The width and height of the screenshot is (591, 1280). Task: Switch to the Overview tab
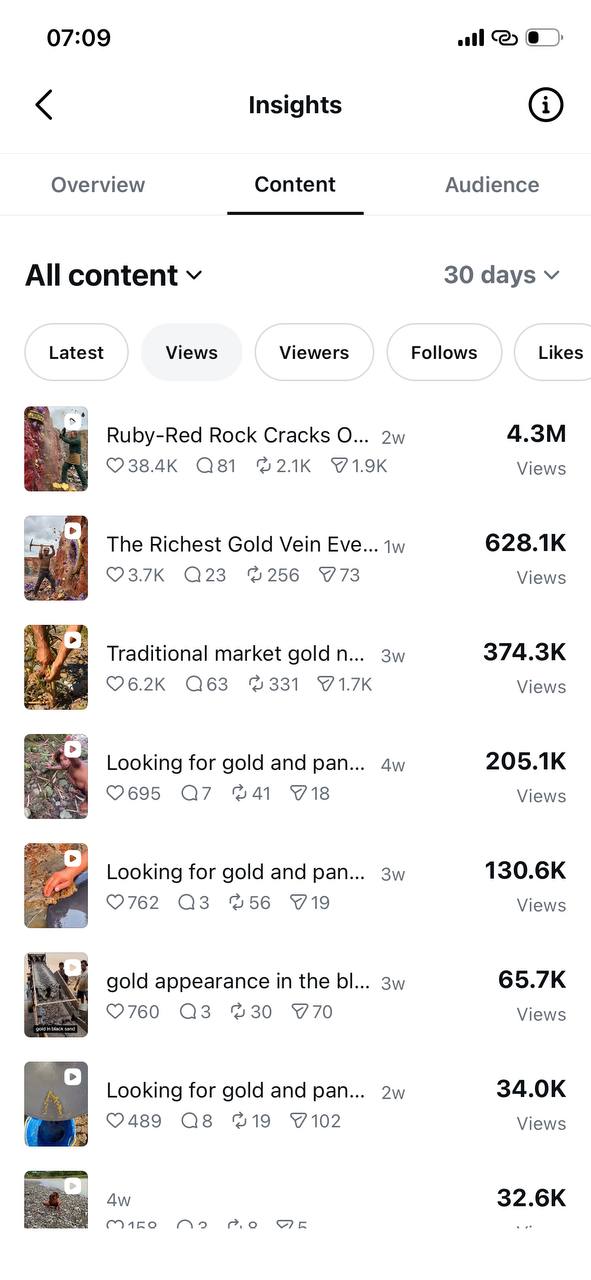pos(98,185)
